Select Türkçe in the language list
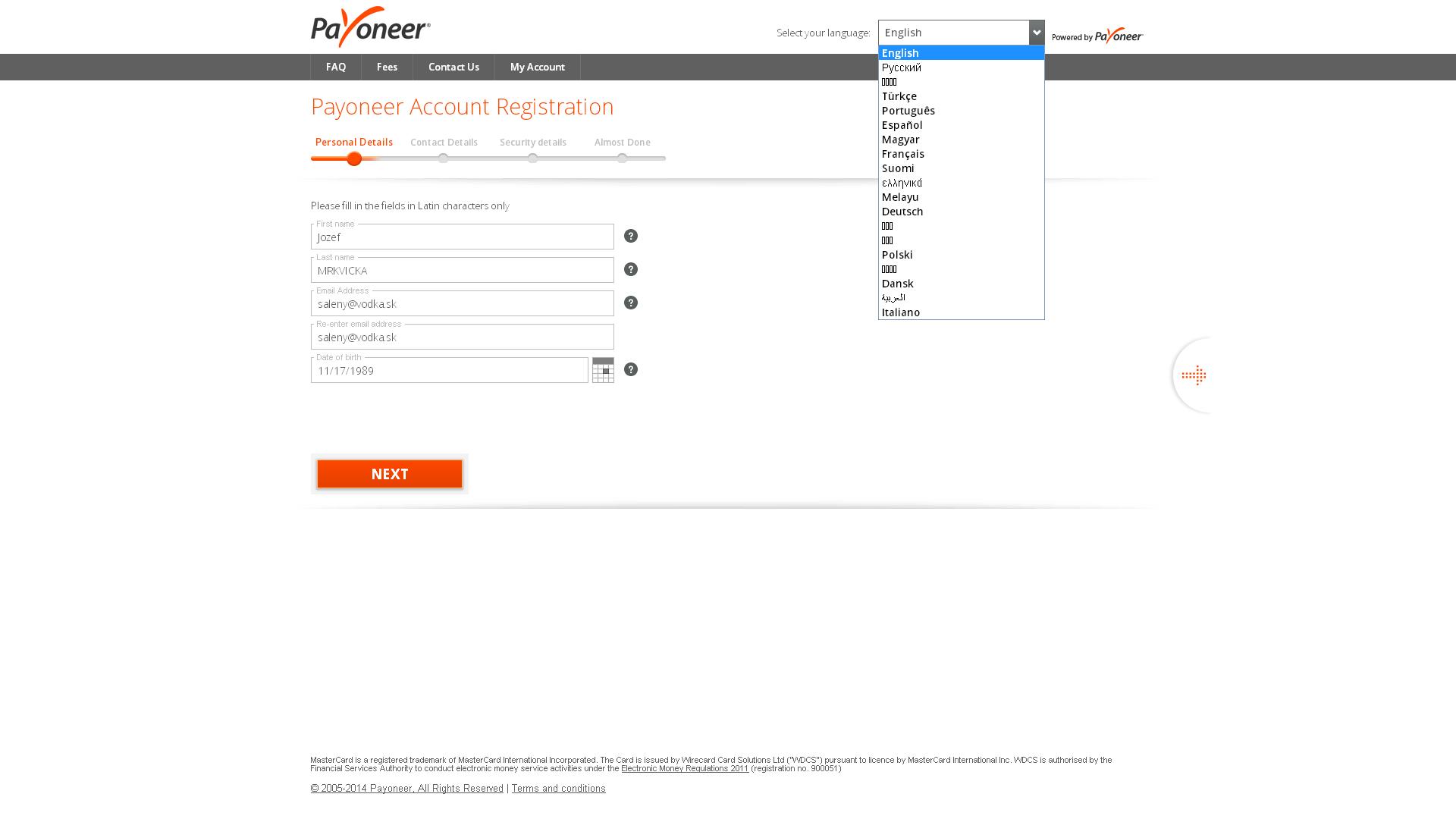 [x=961, y=96]
